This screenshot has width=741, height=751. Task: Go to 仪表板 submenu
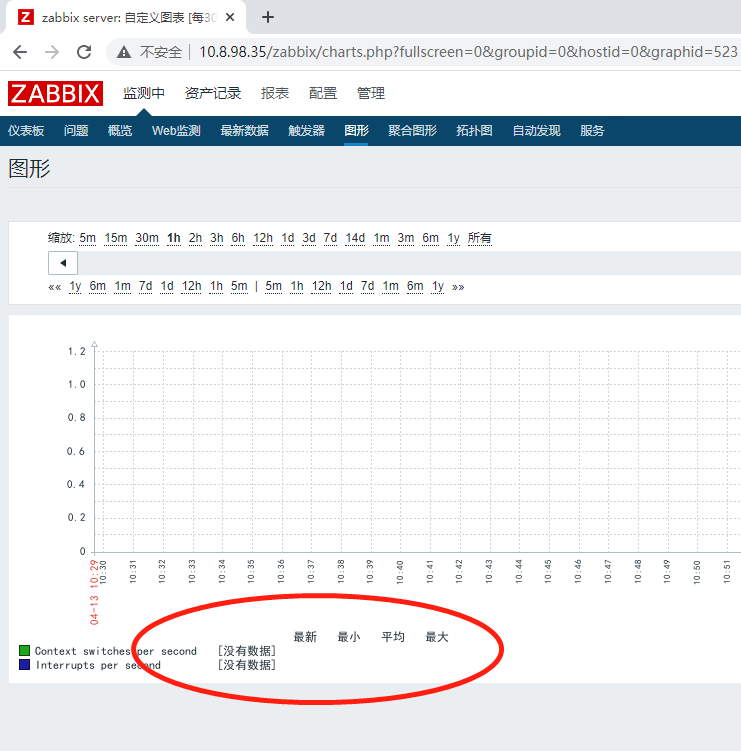click(26, 131)
